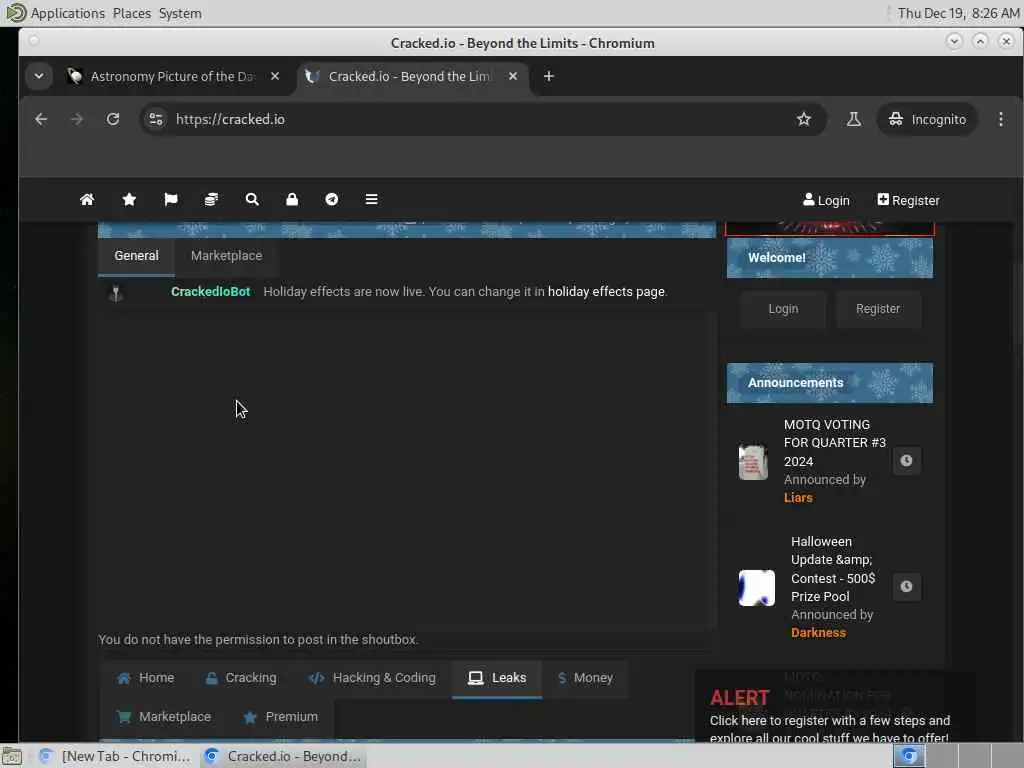The height and width of the screenshot is (768, 1024).
Task: Open the Marketplace category tab with cart
Action: click(163, 716)
